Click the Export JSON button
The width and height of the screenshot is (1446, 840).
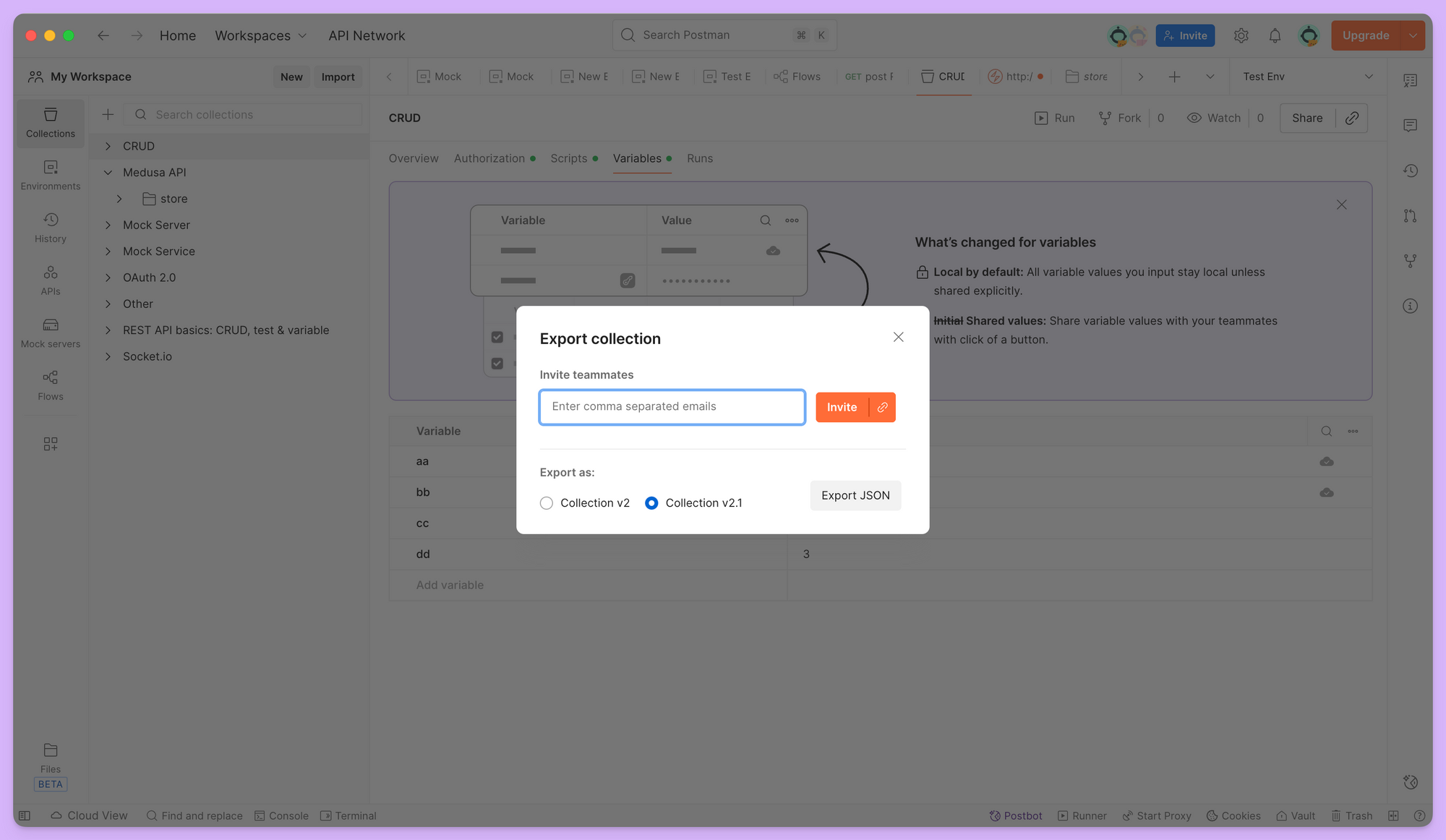pyautogui.click(x=855, y=495)
